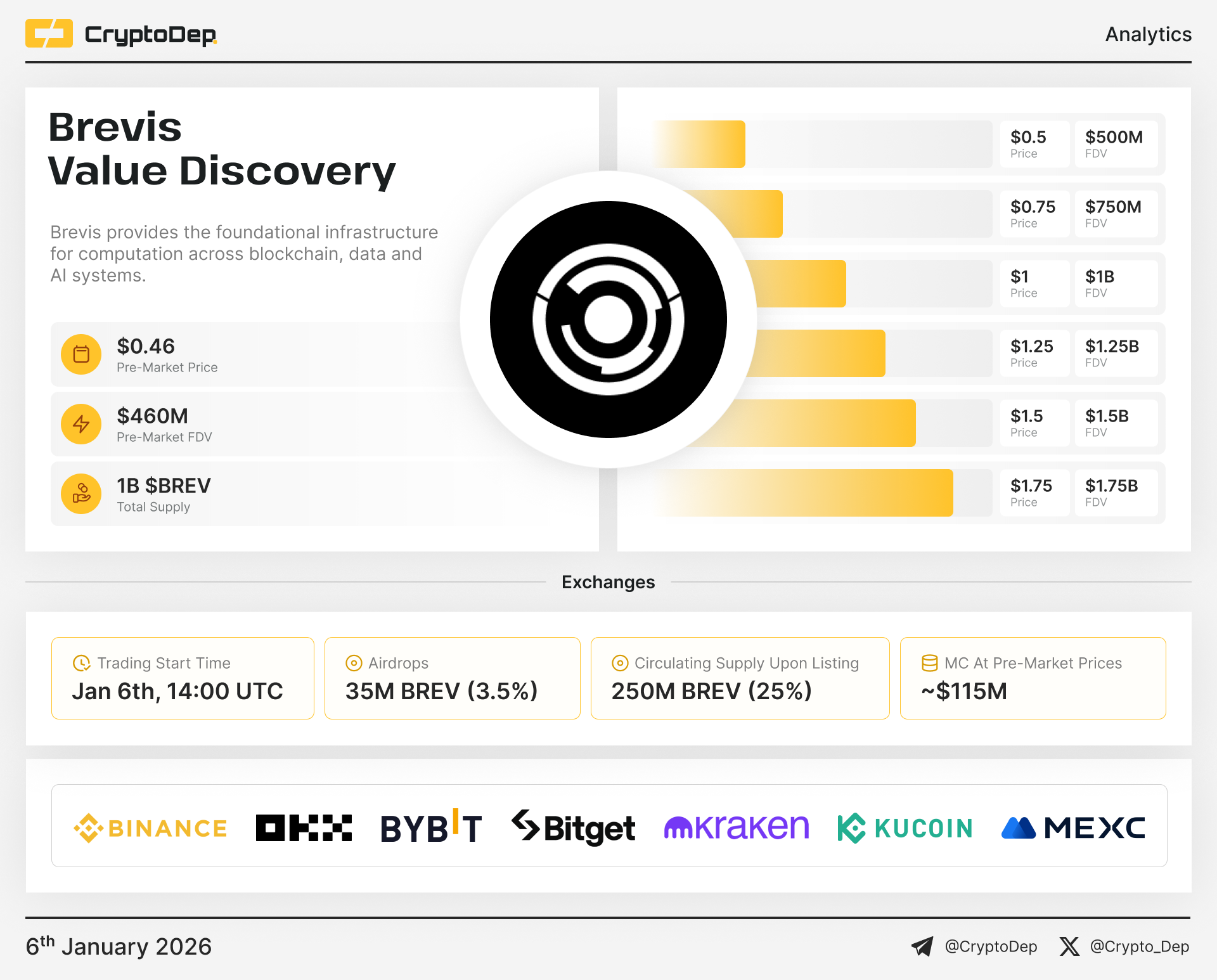1217x980 pixels.
Task: Select the Exchanges section heading
Action: pyautogui.click(x=608, y=582)
